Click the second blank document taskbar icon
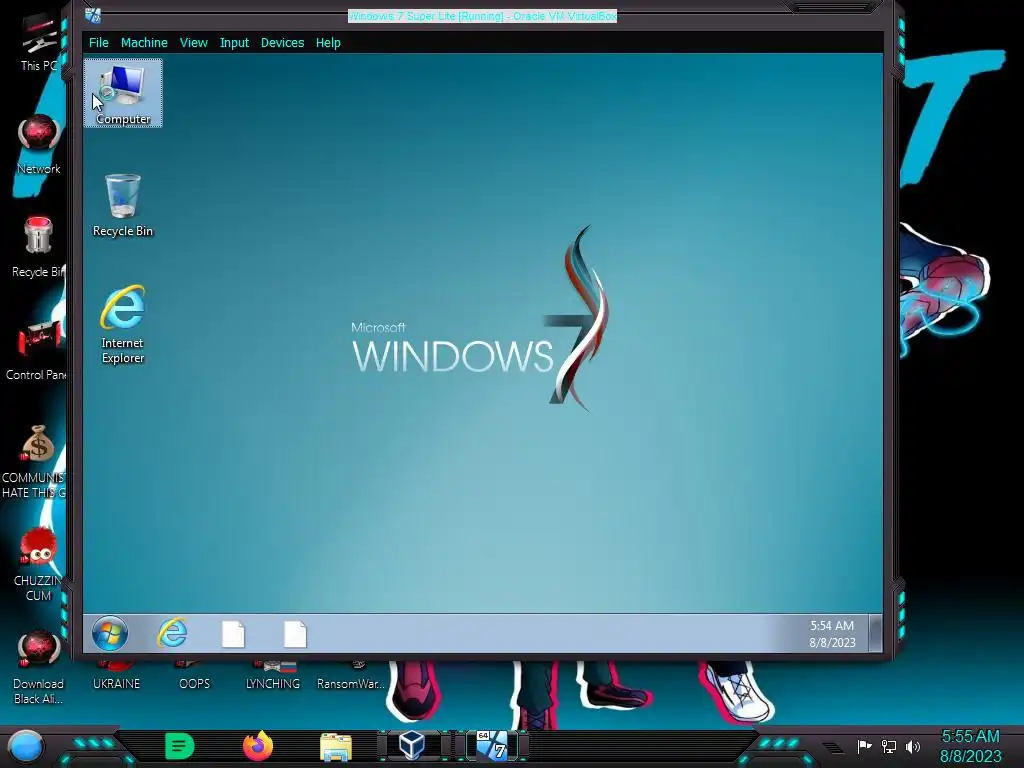 (295, 634)
